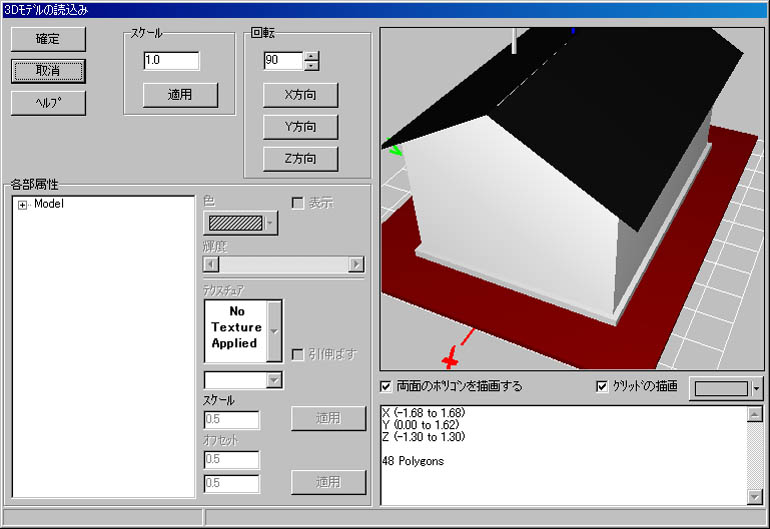Click the green axis arrow in the preview
The height and width of the screenshot is (529, 770).
[394, 147]
